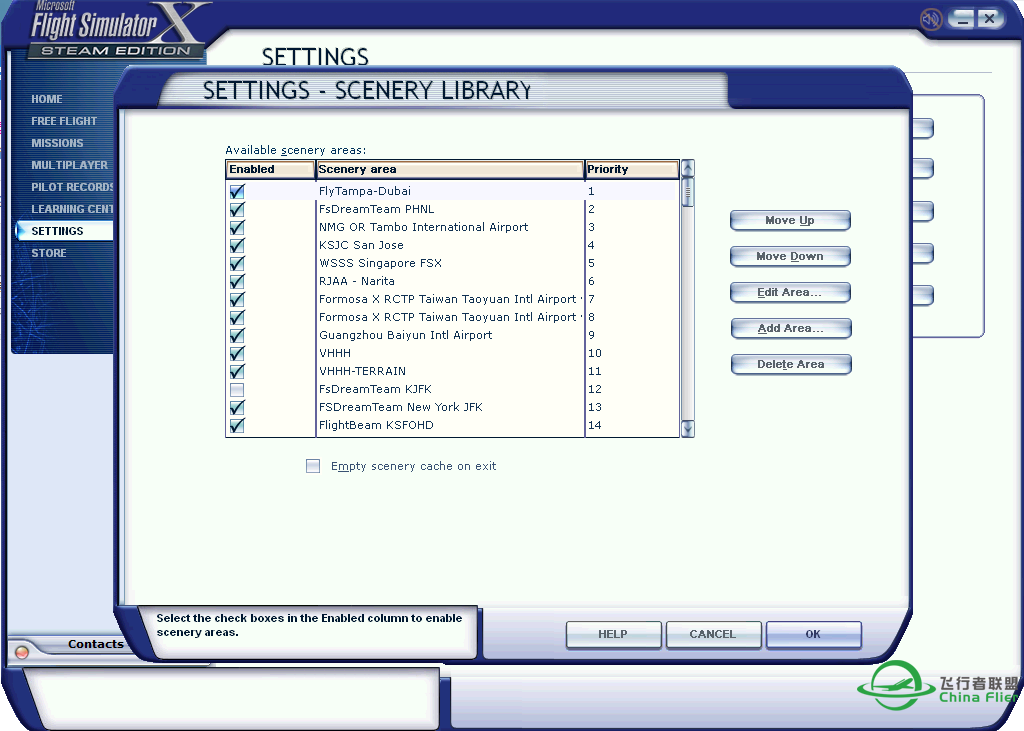Go to the Missions section
This screenshot has width=1024, height=731.
point(57,143)
